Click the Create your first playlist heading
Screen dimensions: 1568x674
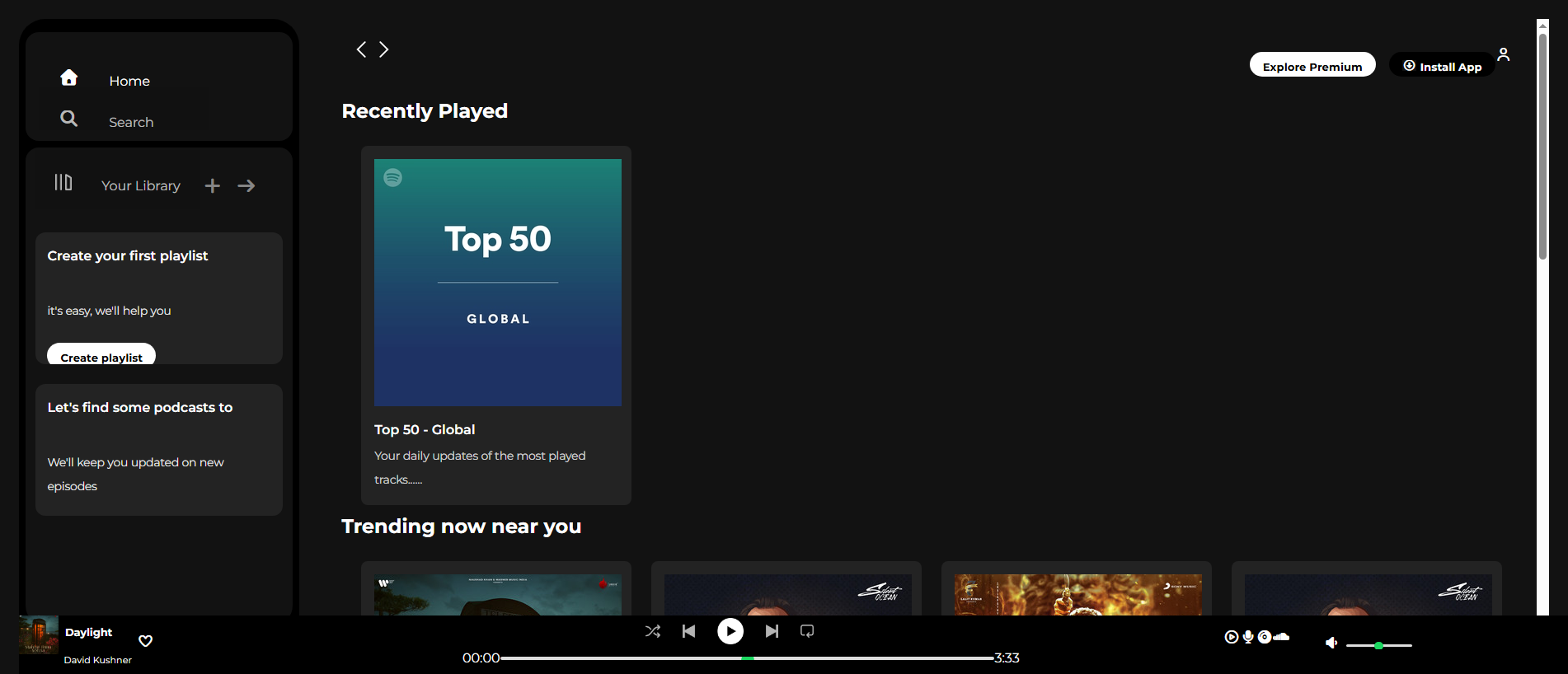pyautogui.click(x=128, y=255)
